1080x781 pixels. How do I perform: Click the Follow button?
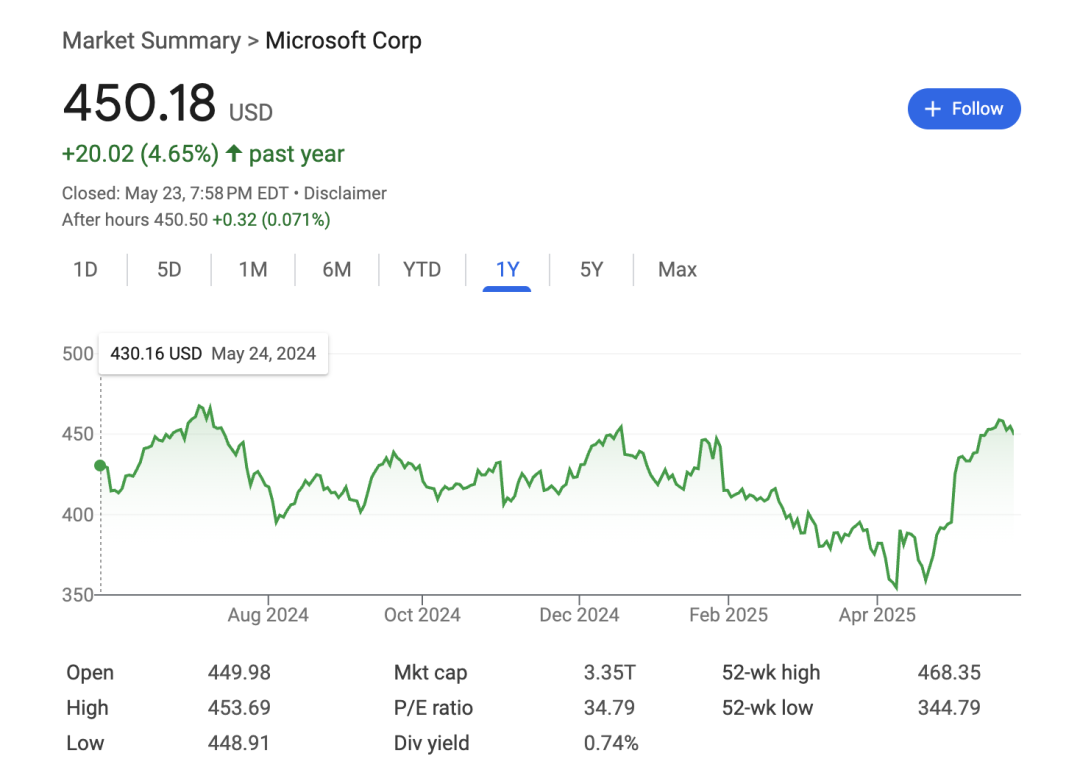[x=964, y=109]
